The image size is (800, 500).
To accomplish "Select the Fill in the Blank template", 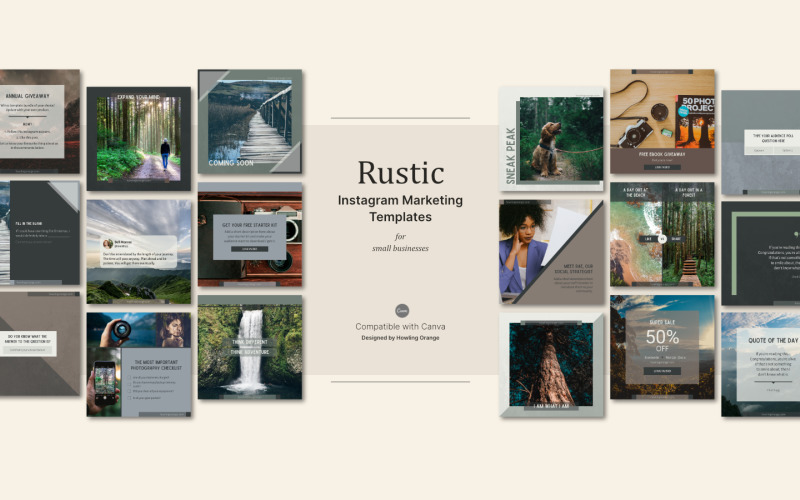I will (40, 233).
